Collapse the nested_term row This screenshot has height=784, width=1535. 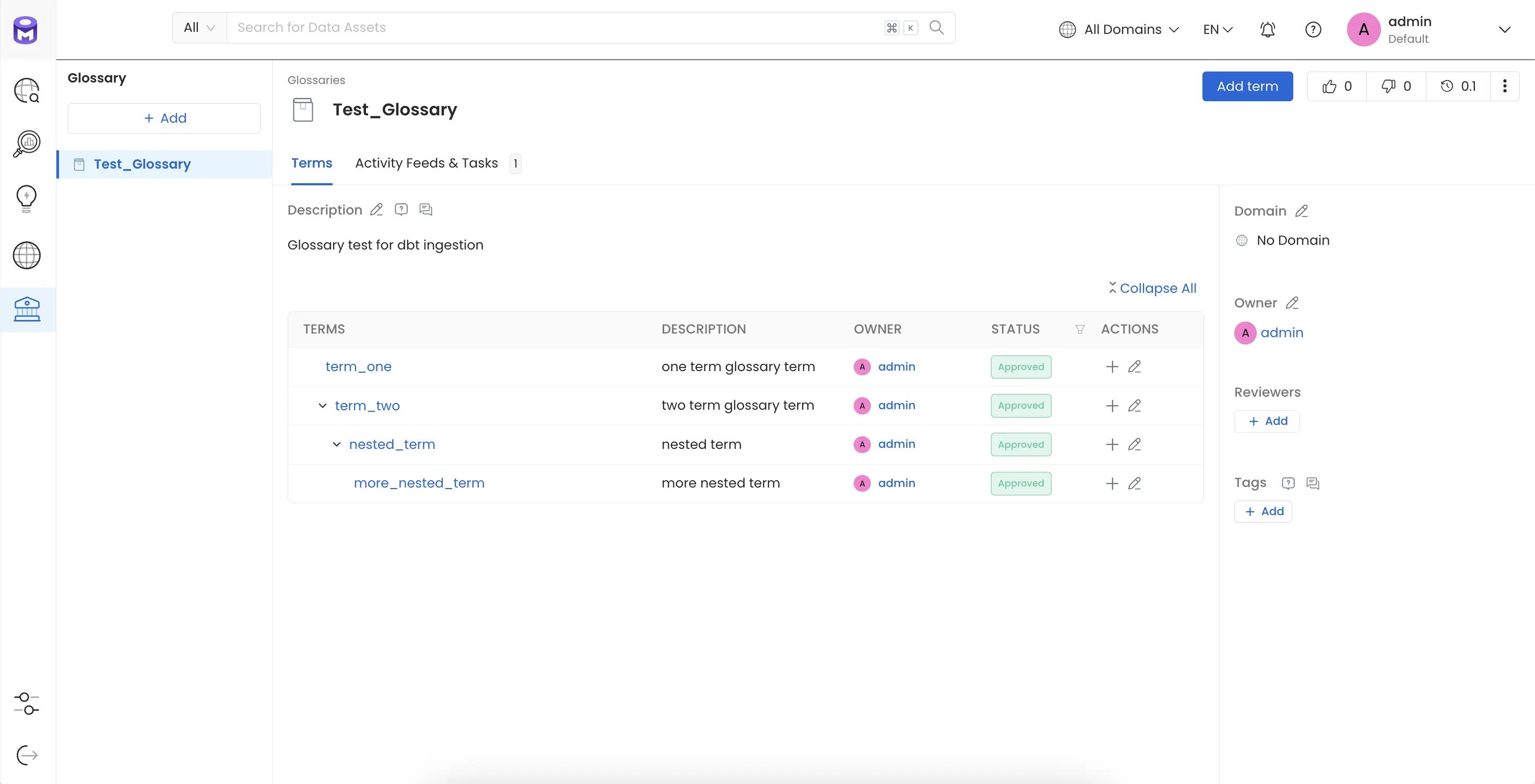tap(337, 444)
